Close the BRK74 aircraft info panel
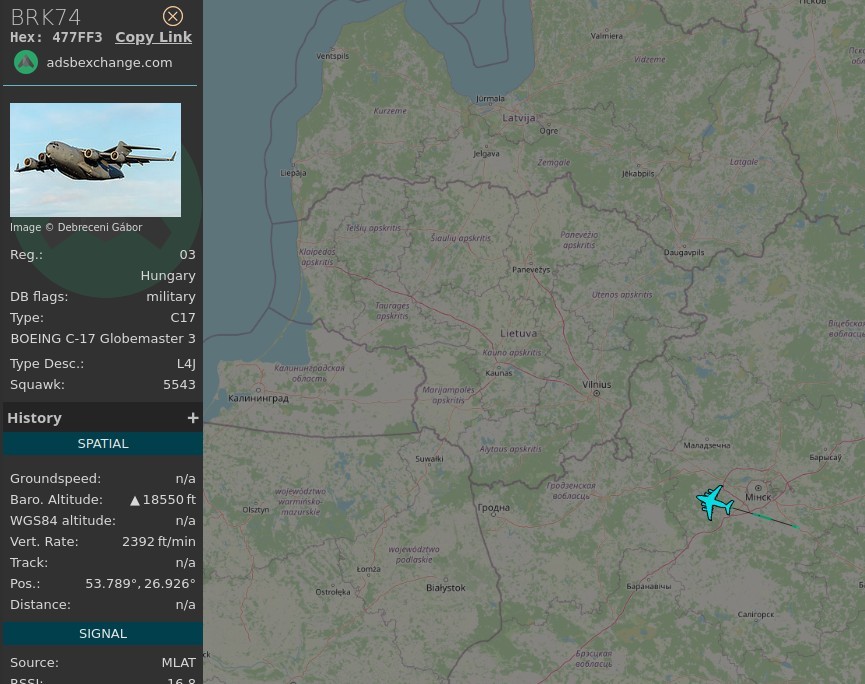This screenshot has width=865, height=684. click(x=173, y=16)
